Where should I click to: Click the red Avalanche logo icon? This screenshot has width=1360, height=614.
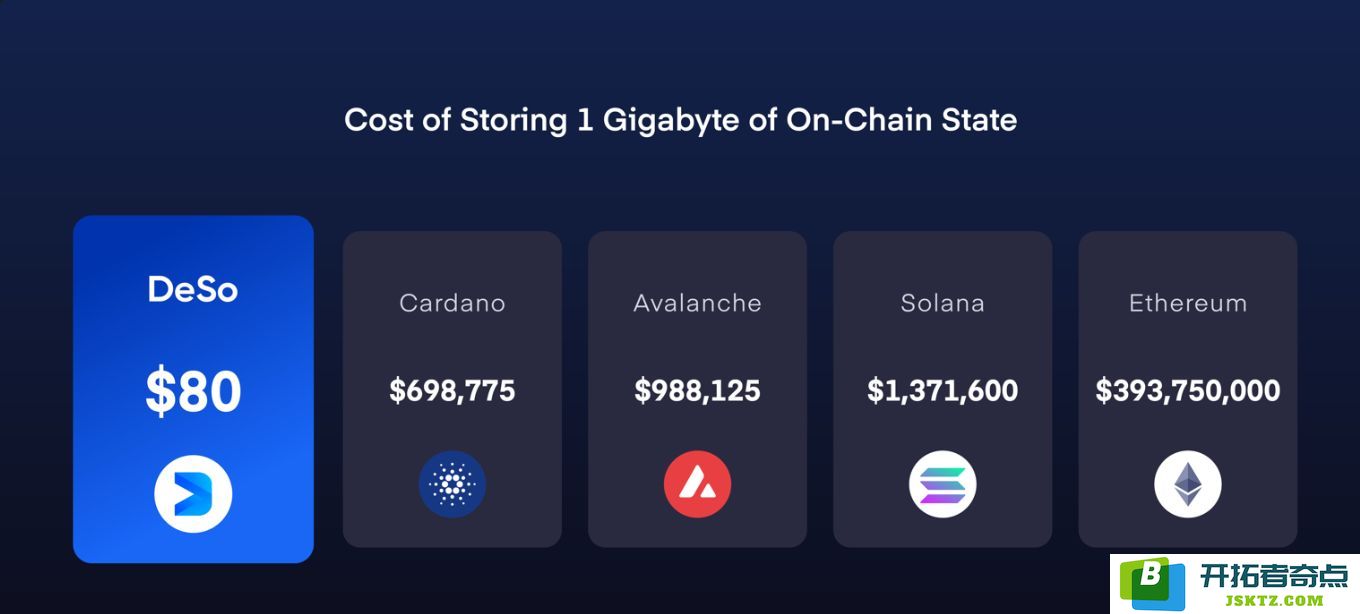(697, 485)
